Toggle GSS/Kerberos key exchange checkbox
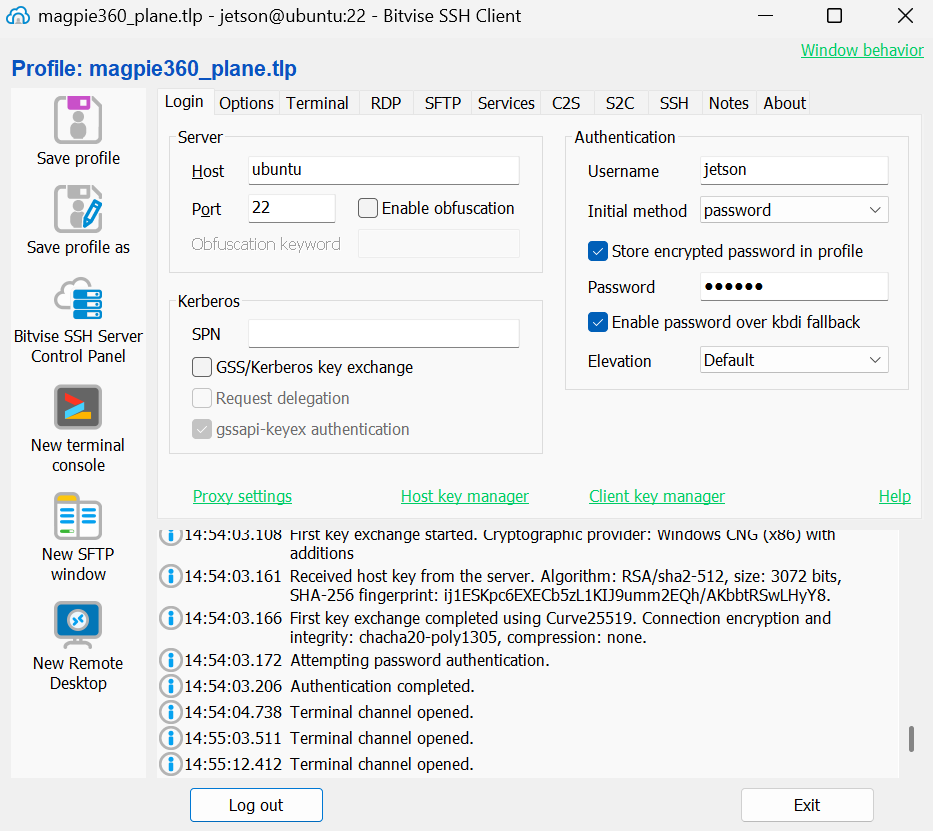933x831 pixels. coord(202,367)
